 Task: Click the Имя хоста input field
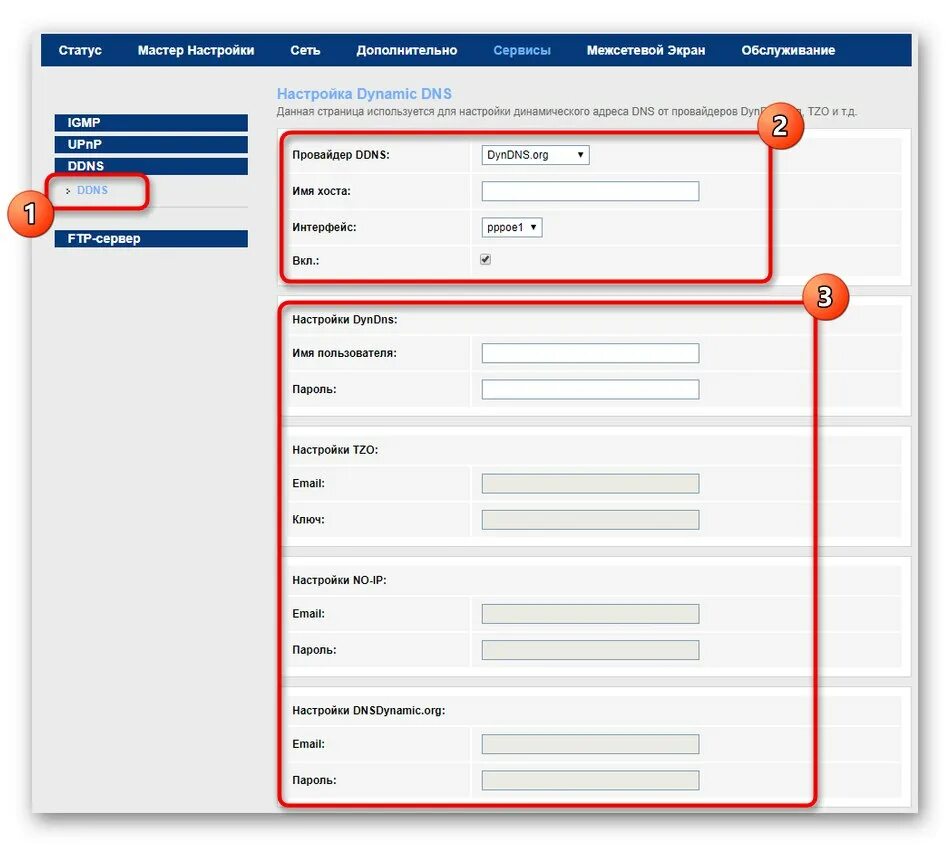click(590, 191)
